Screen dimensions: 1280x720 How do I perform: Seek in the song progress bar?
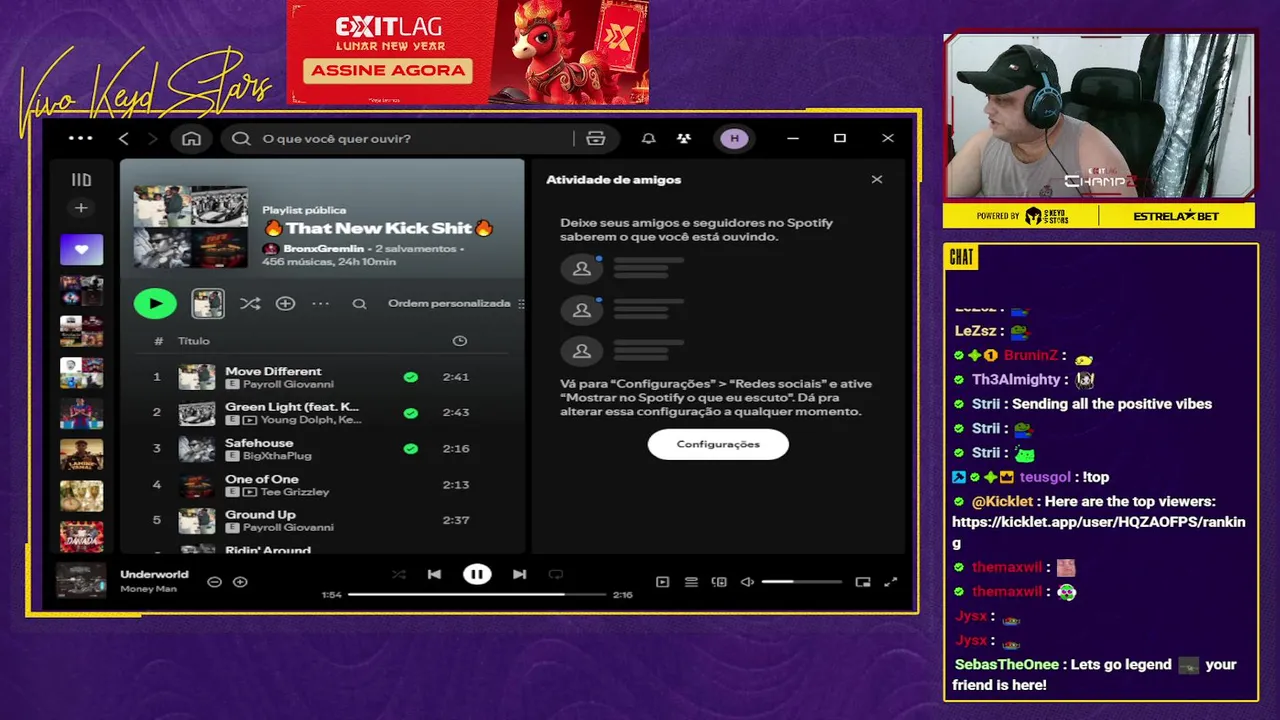point(477,594)
